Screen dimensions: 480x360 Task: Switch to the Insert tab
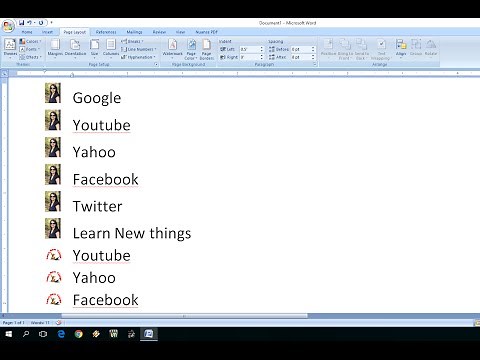click(47, 32)
